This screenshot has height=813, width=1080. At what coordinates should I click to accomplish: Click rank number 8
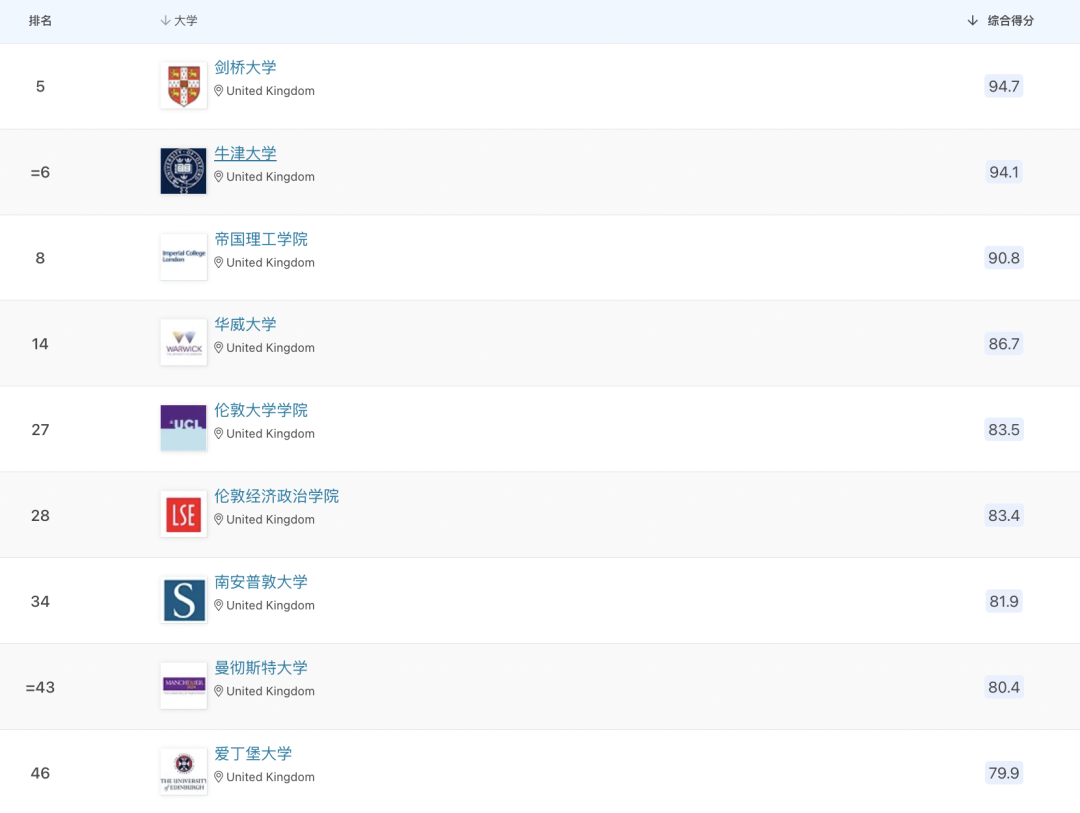[x=40, y=258]
